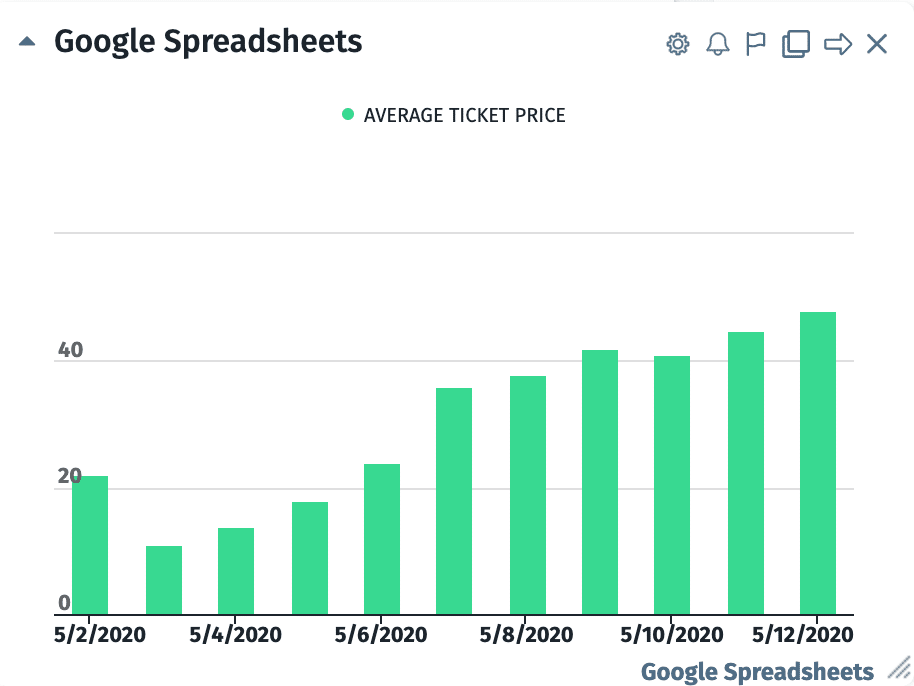This screenshot has height=686, width=914.
Task: Duplicate widget using copy icon
Action: coord(796,44)
